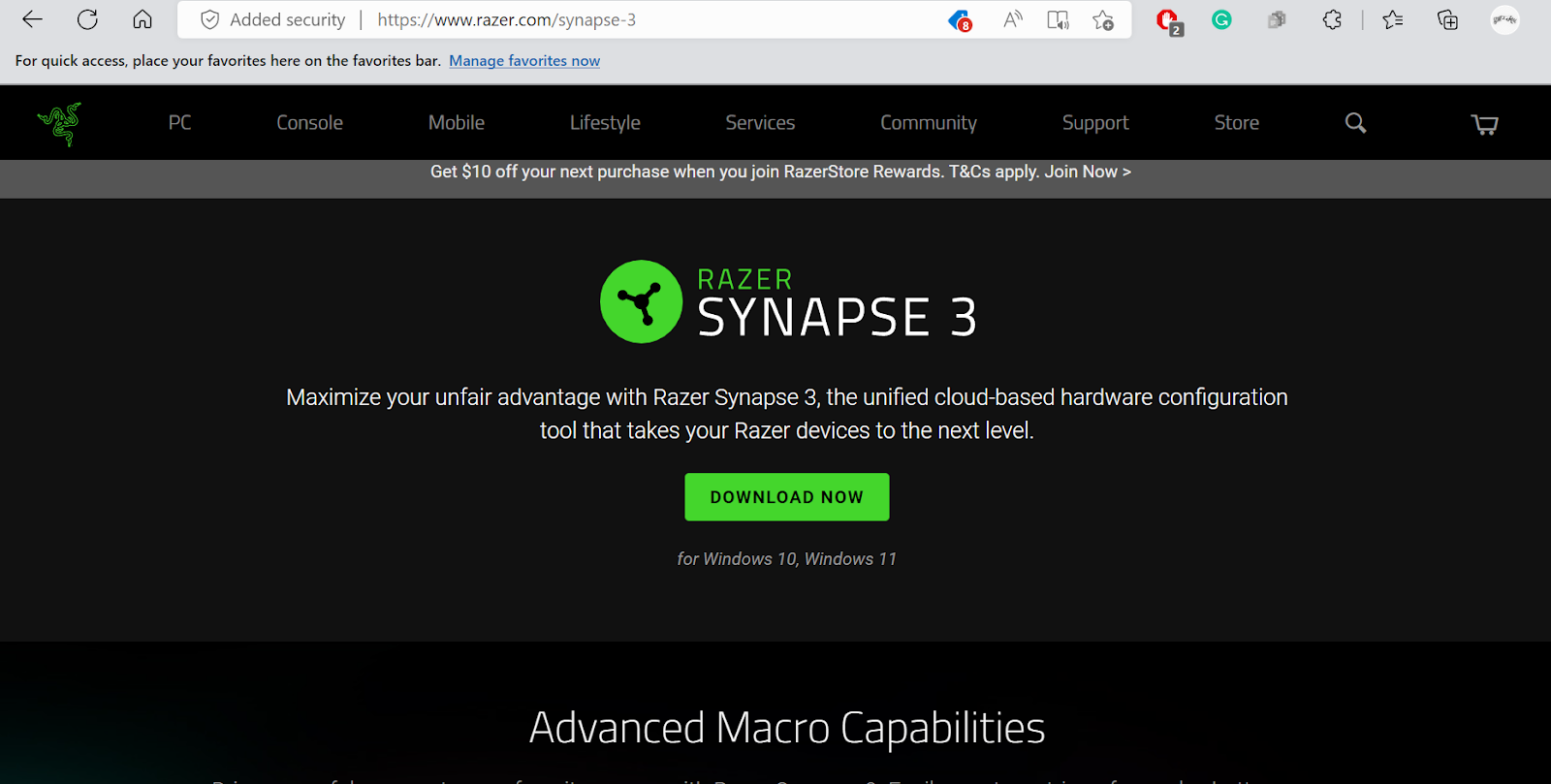Open the shopping coupons tag icon
Image resolution: width=1551 pixels, height=784 pixels.
[x=959, y=19]
